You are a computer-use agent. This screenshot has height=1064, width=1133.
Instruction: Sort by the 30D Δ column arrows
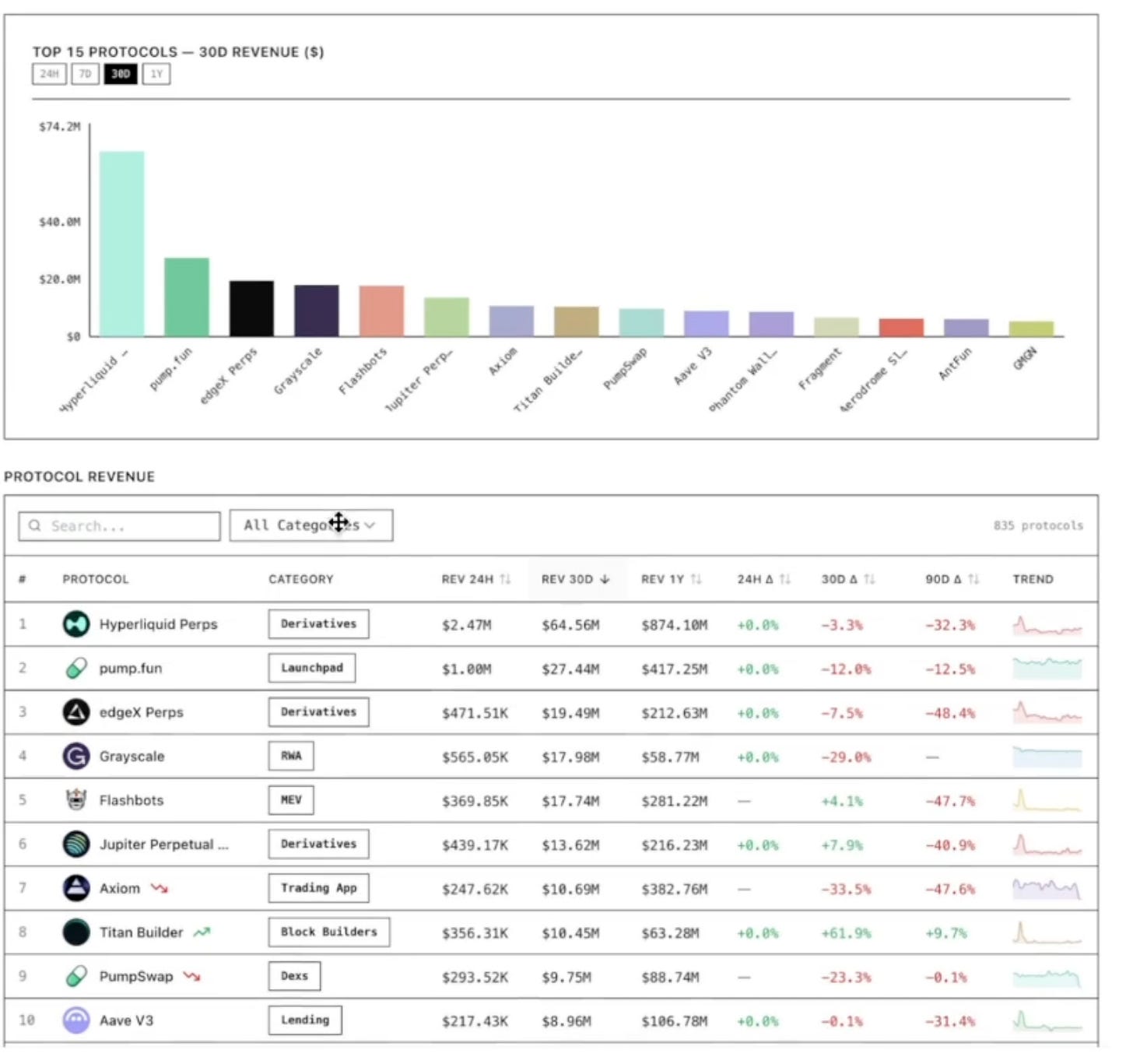870,579
